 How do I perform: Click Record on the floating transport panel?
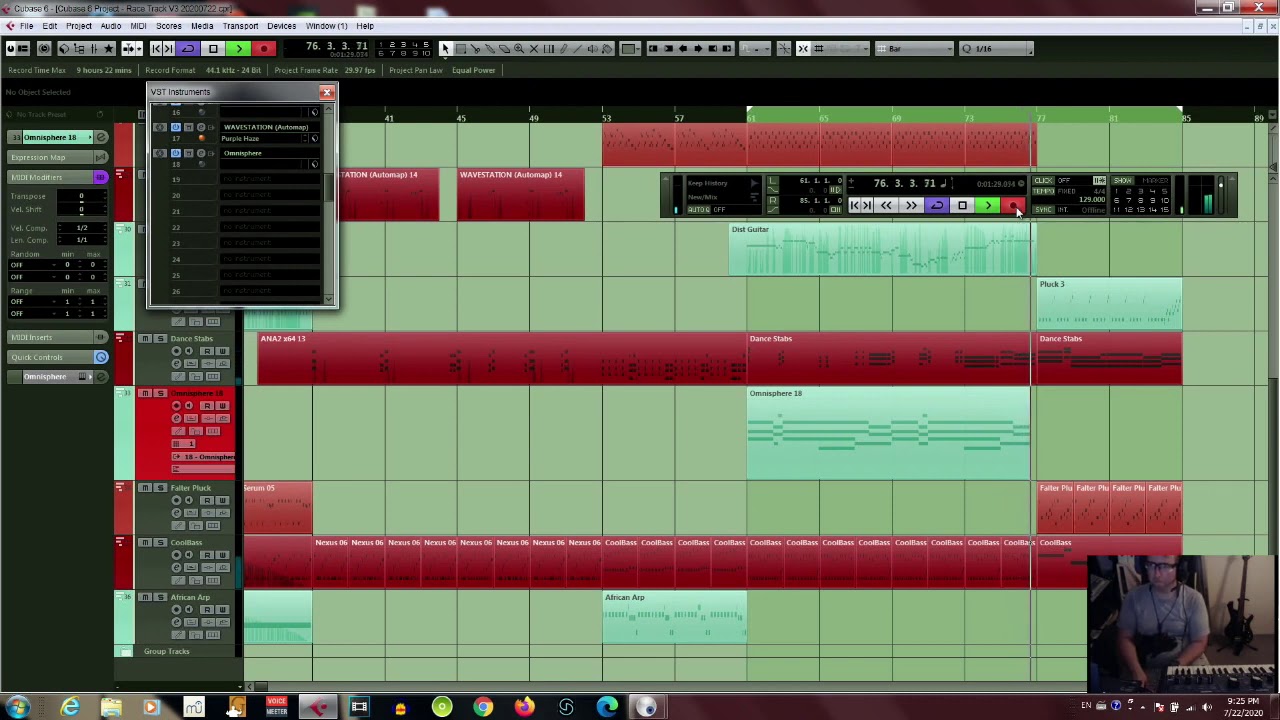click(x=1013, y=205)
